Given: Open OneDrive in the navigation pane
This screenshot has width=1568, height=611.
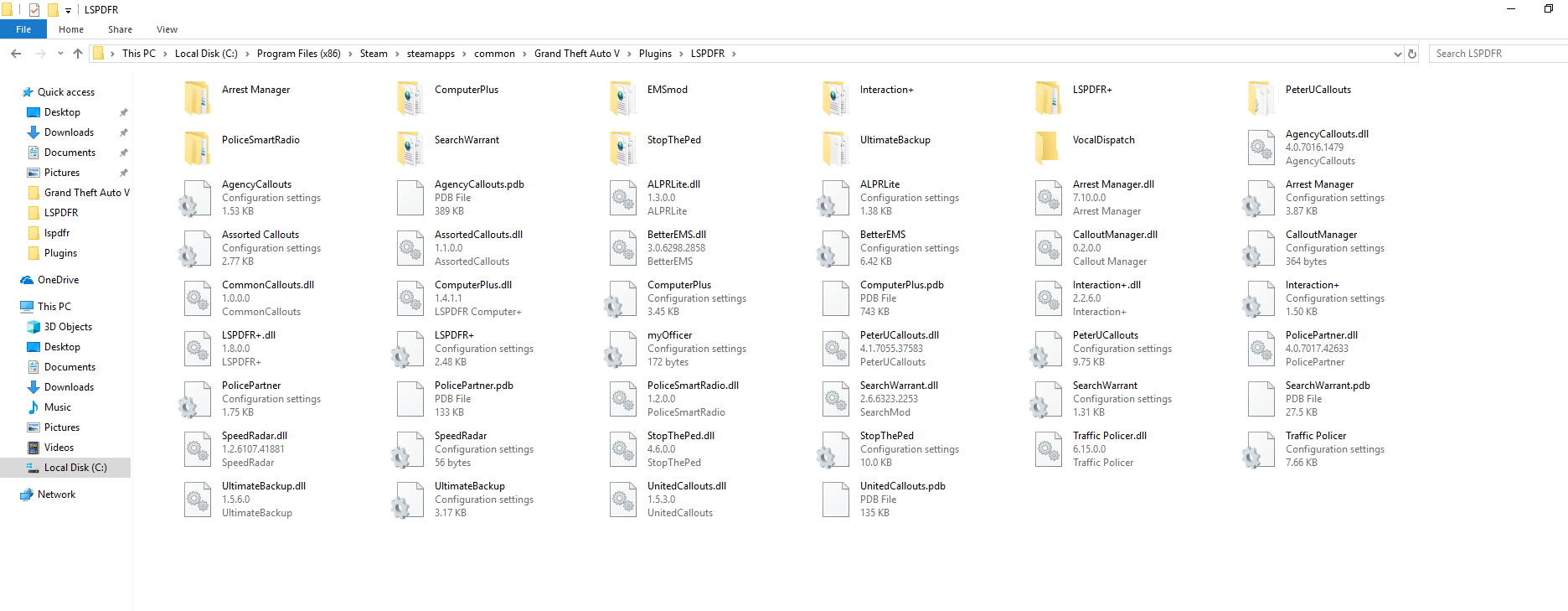Looking at the screenshot, I should 58,280.
